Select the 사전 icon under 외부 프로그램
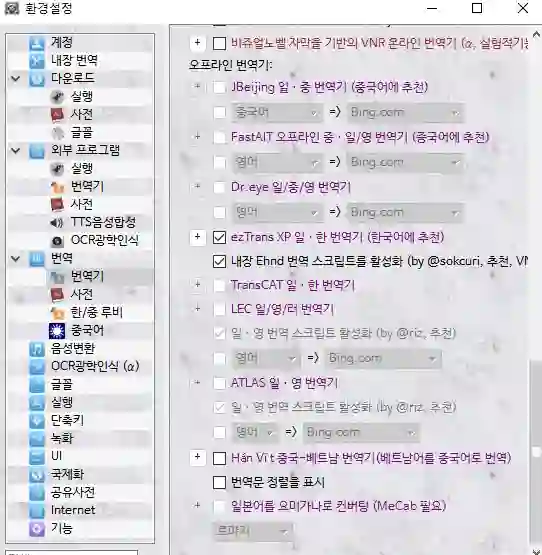The height and width of the screenshot is (555, 542). click(x=57, y=204)
